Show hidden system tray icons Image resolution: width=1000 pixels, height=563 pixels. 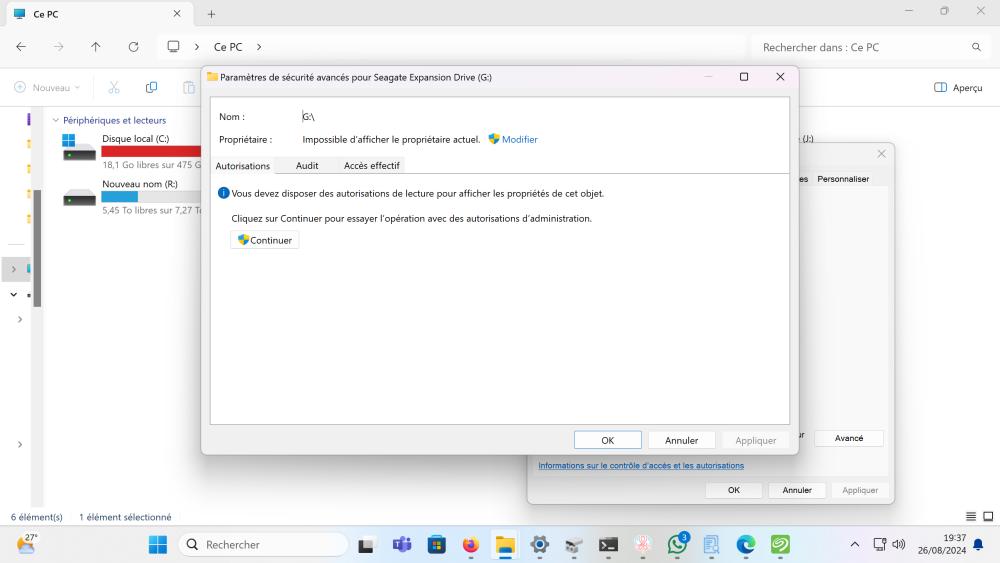point(854,545)
